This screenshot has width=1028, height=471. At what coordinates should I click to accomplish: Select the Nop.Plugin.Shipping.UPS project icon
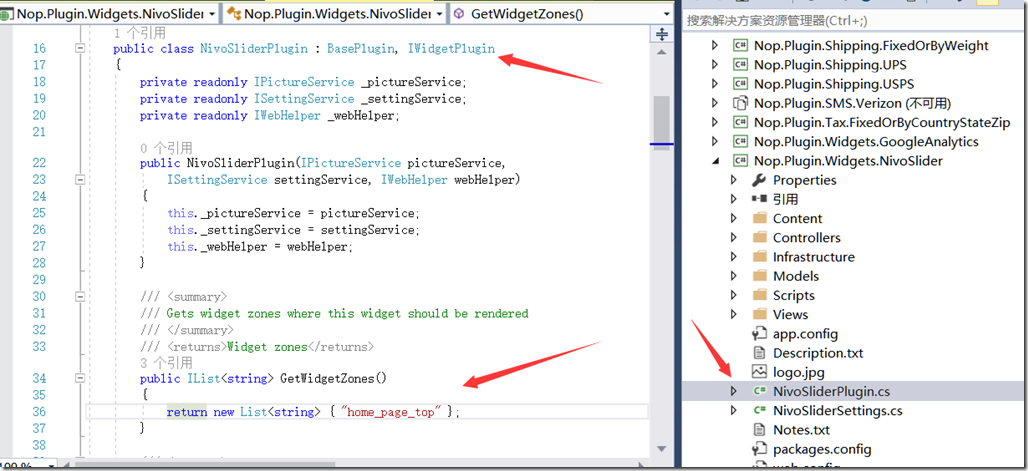click(740, 64)
